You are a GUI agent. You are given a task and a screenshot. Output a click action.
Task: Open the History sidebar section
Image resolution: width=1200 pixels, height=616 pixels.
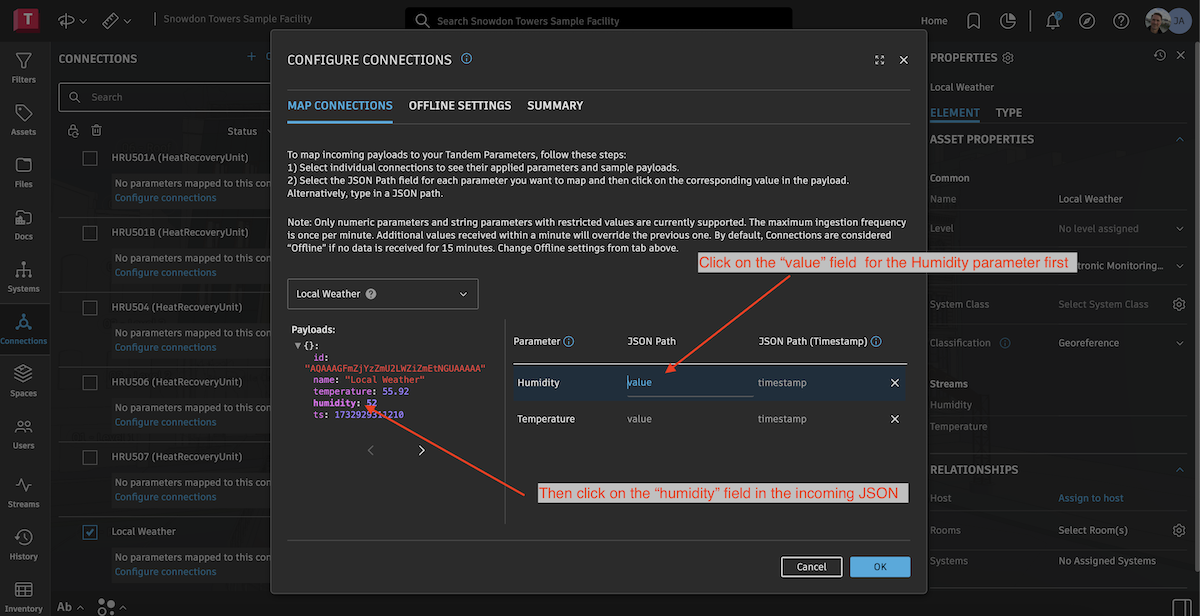[23, 543]
